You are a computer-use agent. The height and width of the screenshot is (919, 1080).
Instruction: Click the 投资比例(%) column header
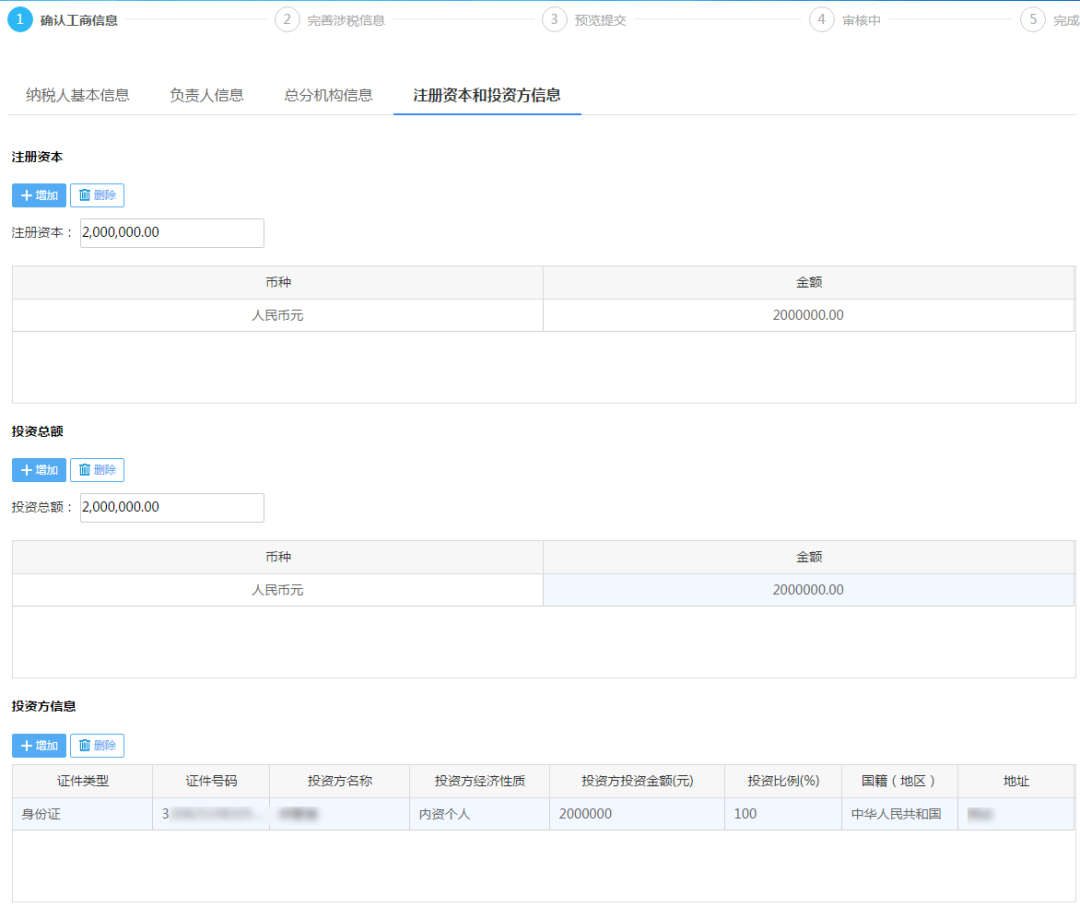pos(783,781)
